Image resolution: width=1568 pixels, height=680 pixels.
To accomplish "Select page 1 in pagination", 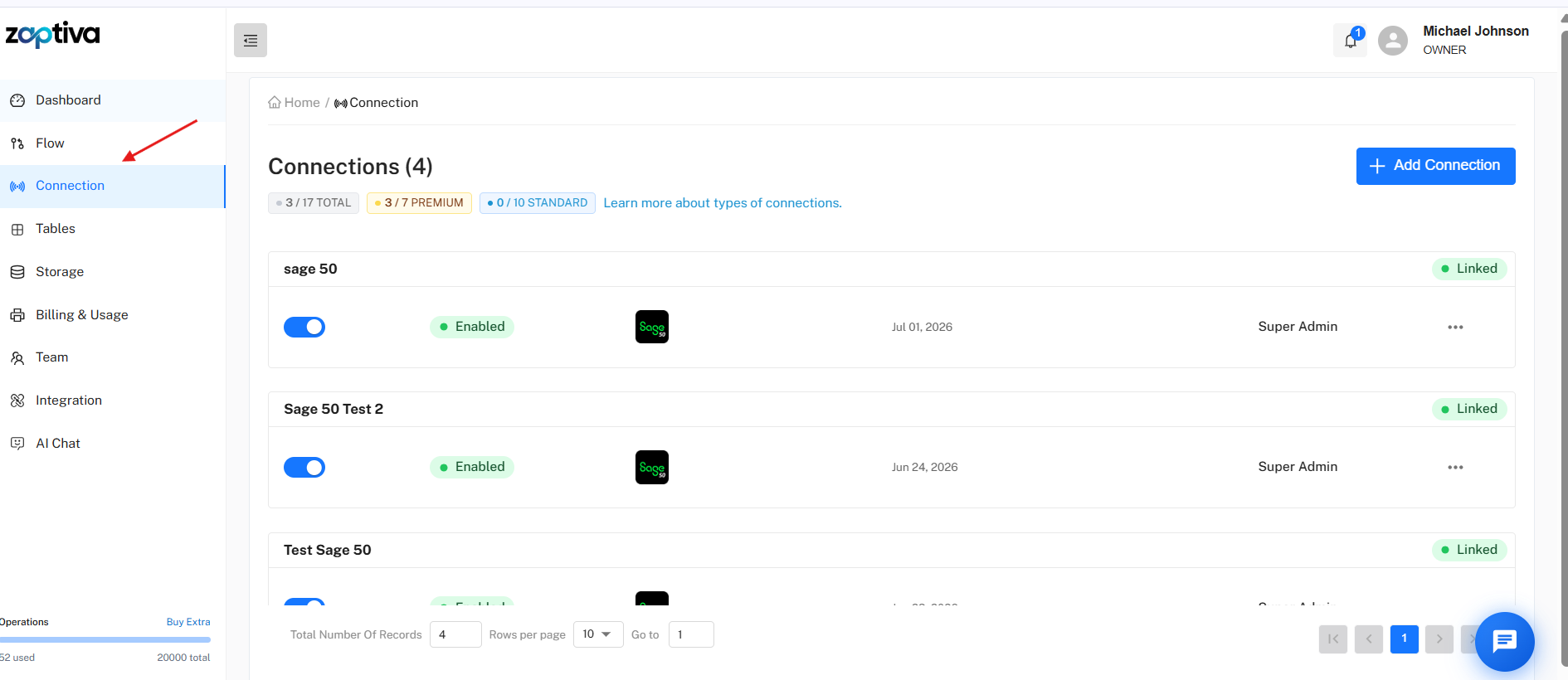I will (1404, 639).
